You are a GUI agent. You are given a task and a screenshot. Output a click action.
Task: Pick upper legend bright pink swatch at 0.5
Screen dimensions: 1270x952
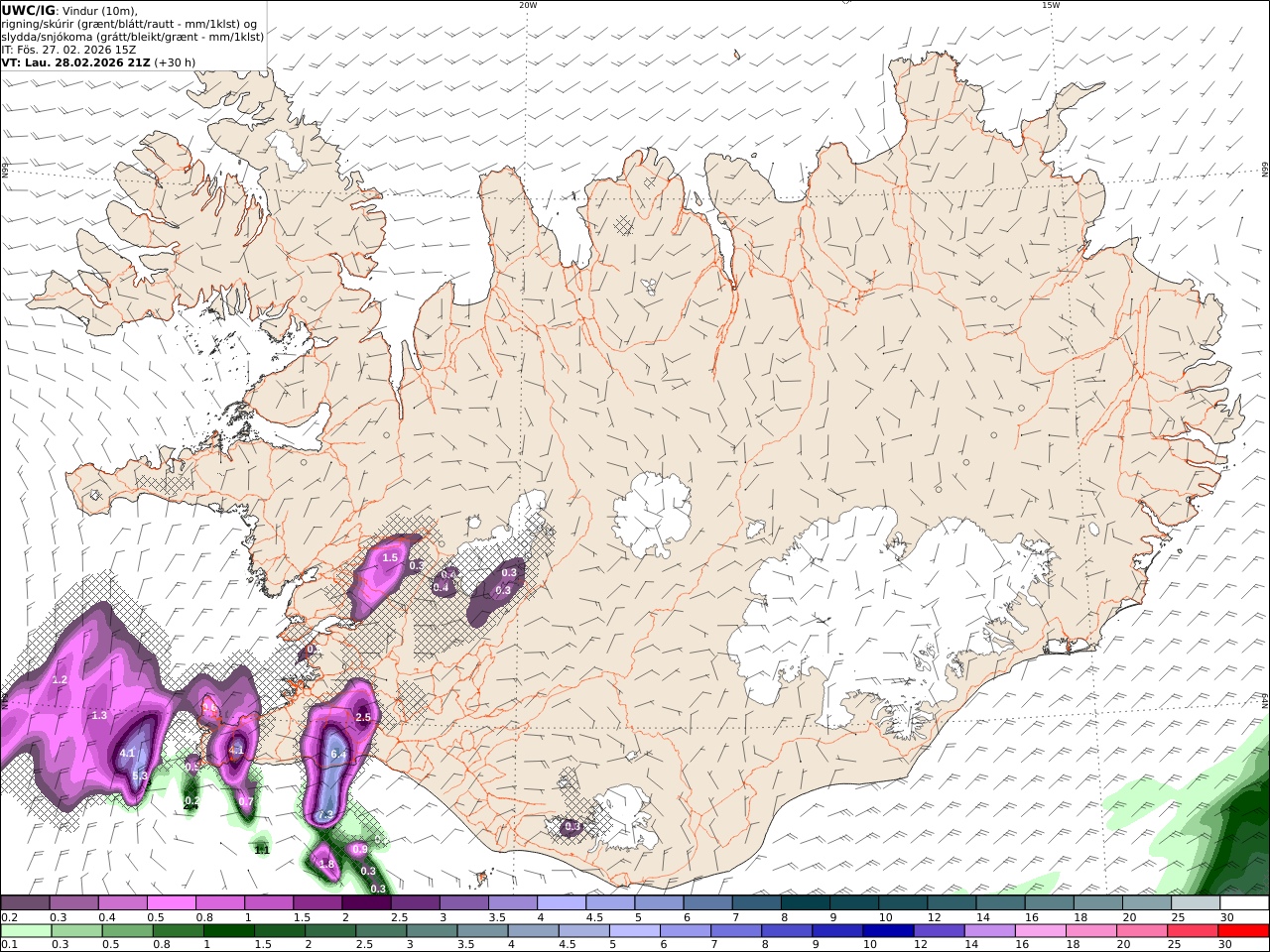tap(171, 903)
